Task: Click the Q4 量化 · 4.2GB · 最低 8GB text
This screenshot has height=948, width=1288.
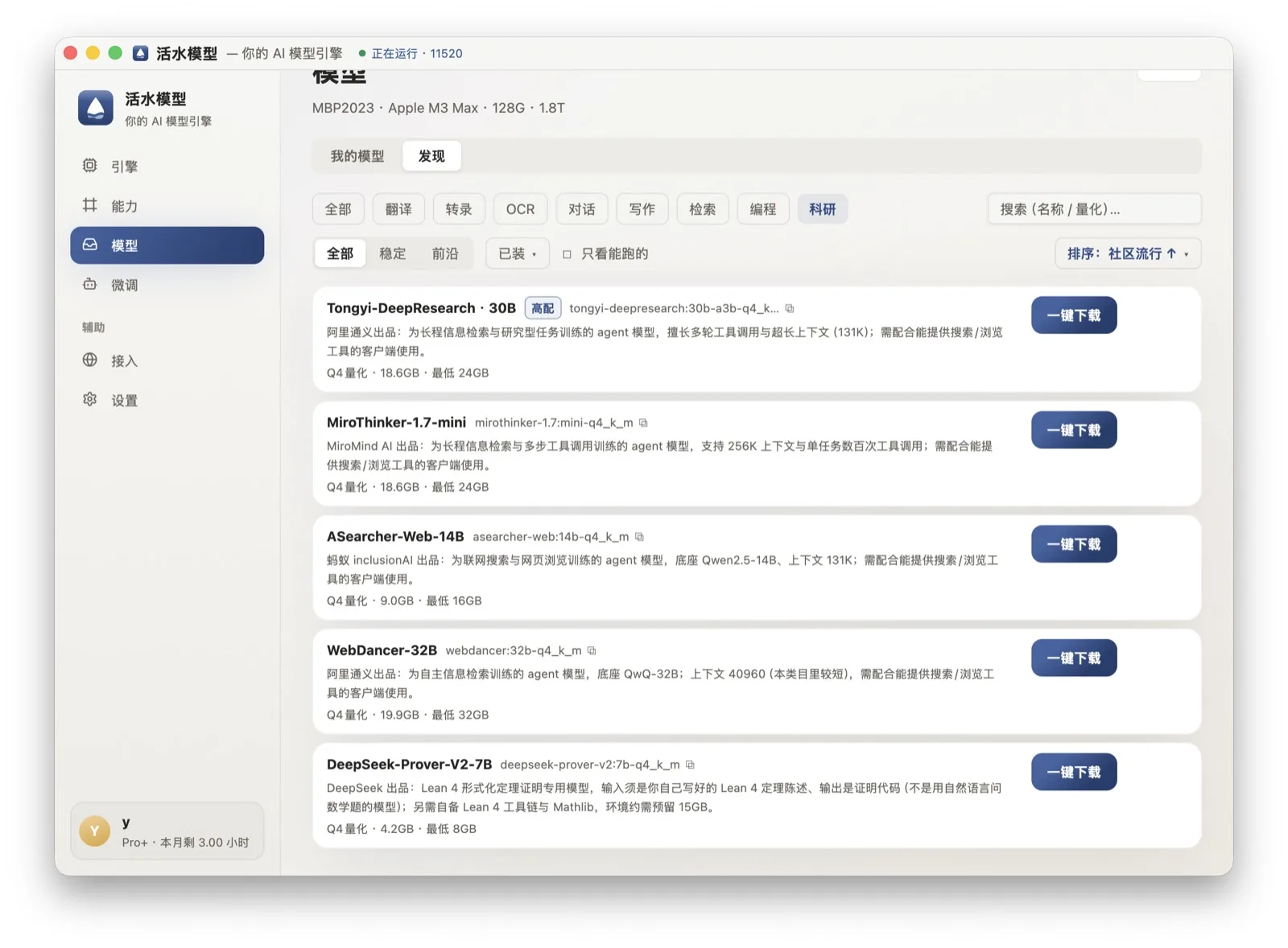Action: click(402, 829)
